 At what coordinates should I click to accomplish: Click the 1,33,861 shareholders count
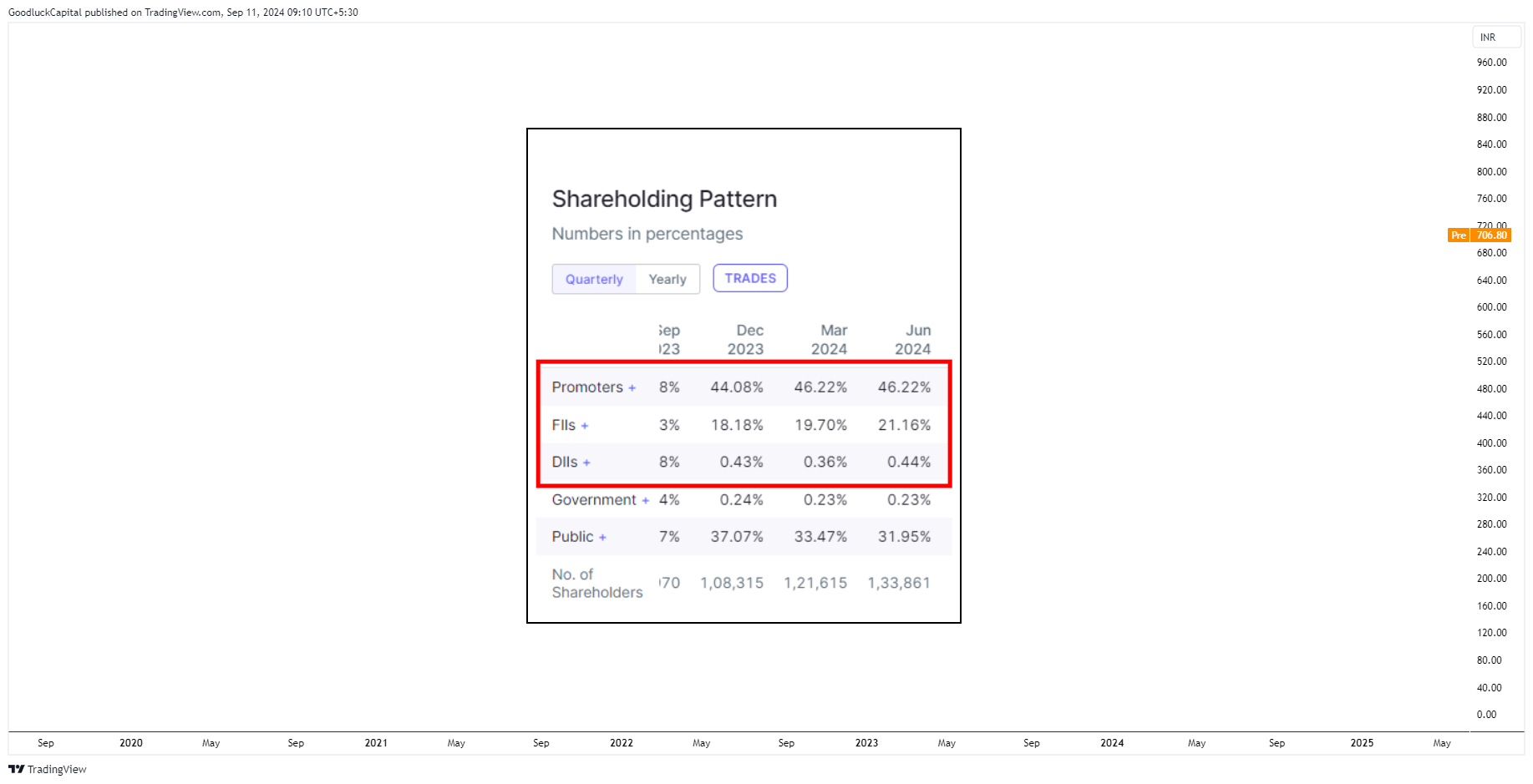tap(899, 583)
